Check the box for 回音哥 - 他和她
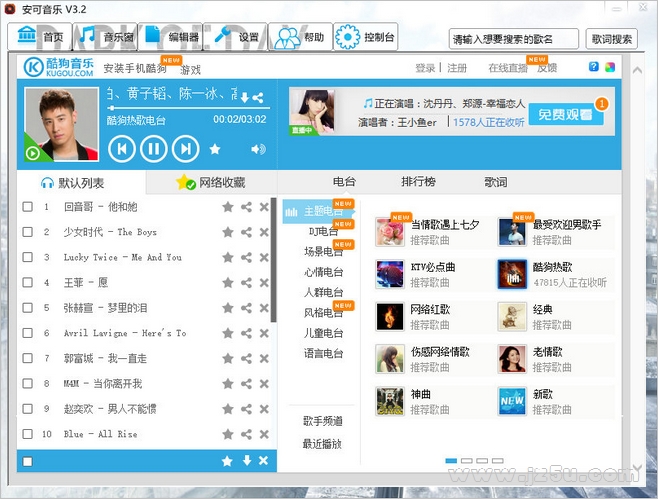 point(28,206)
